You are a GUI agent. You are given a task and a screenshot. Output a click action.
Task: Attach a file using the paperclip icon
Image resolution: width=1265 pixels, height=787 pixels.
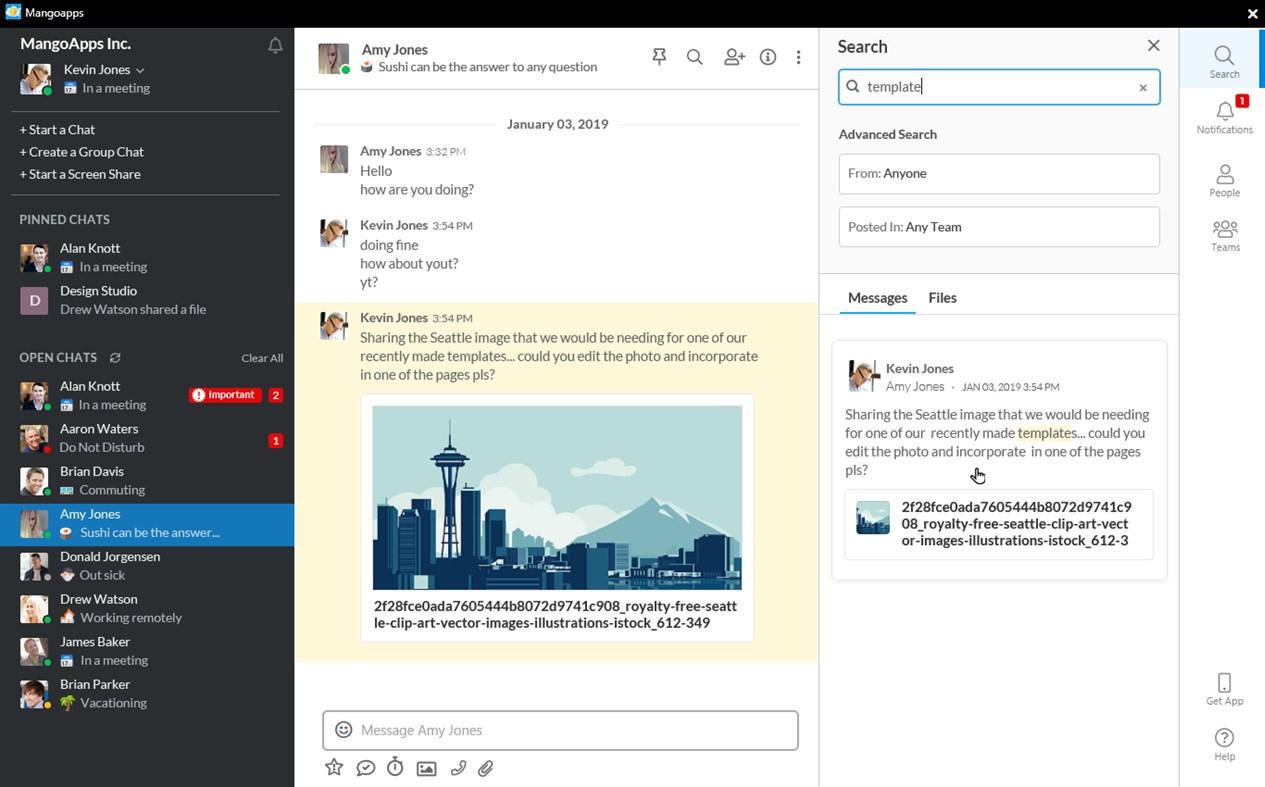pyautogui.click(x=487, y=768)
